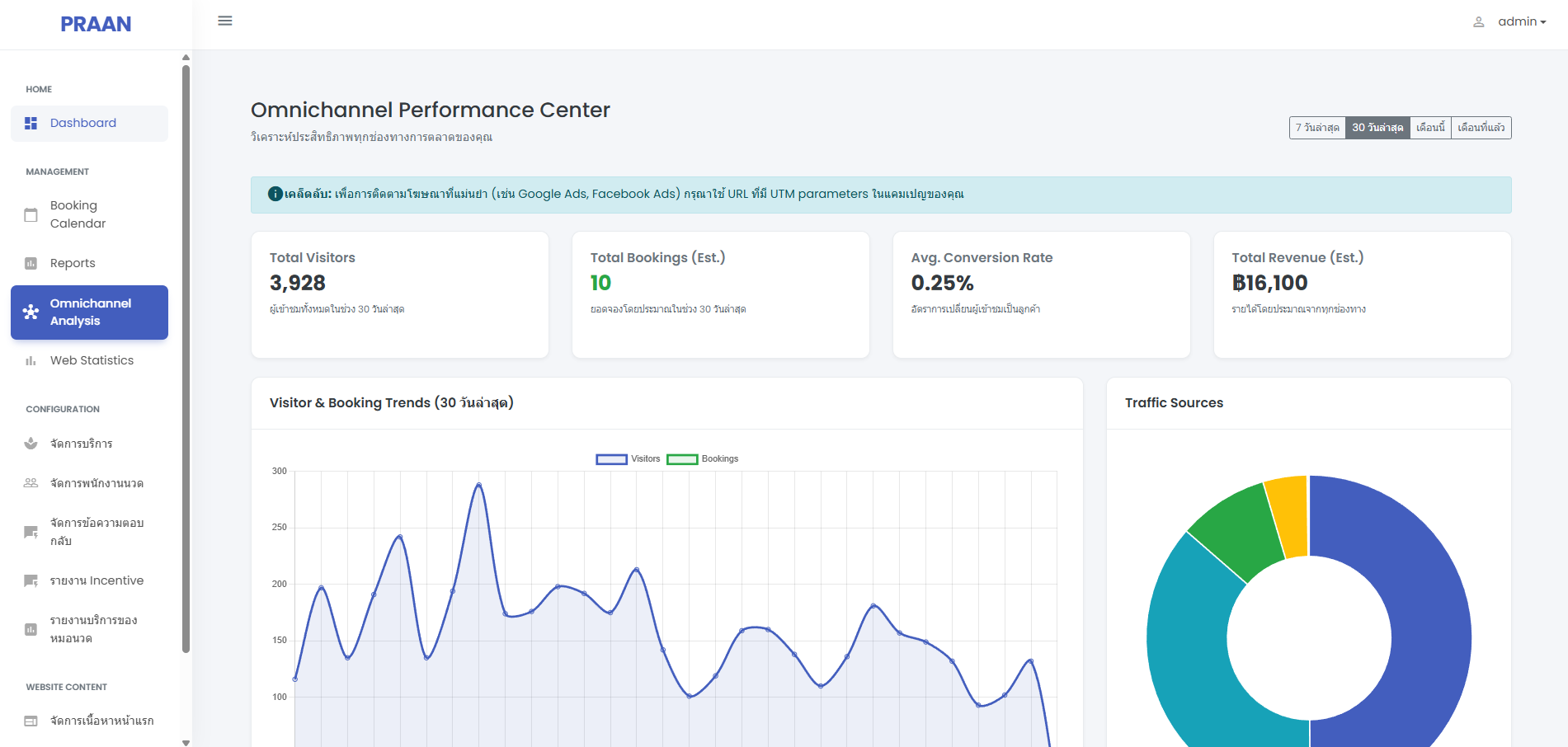Click the chart's highest visitor peak point
The height and width of the screenshot is (747, 1568).
pyautogui.click(x=478, y=485)
